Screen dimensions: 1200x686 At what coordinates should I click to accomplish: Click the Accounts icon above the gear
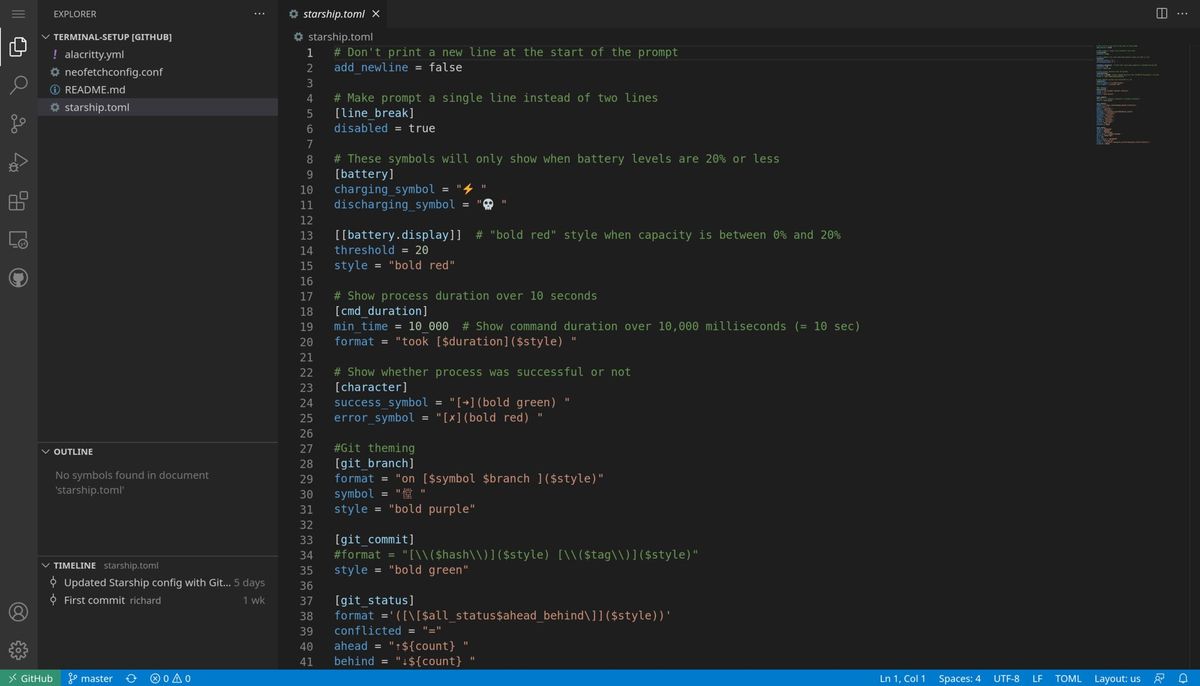(17, 612)
